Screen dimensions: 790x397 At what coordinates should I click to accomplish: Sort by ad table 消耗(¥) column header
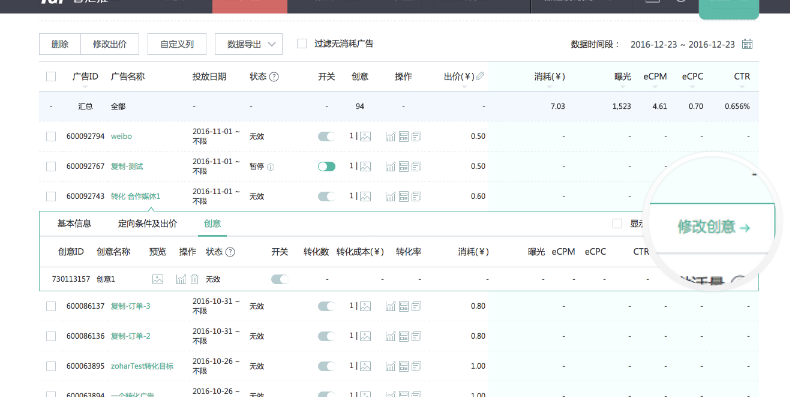pyautogui.click(x=550, y=77)
